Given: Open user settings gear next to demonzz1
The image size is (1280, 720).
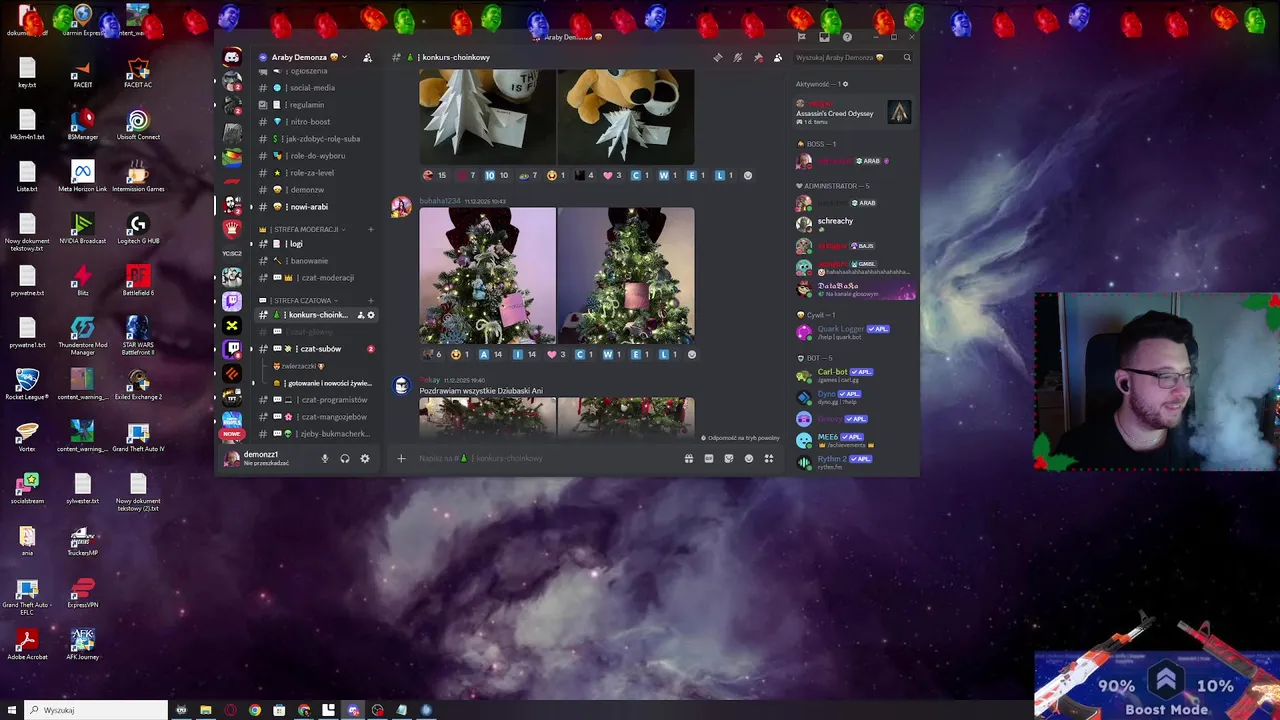Looking at the screenshot, I should (x=365, y=458).
